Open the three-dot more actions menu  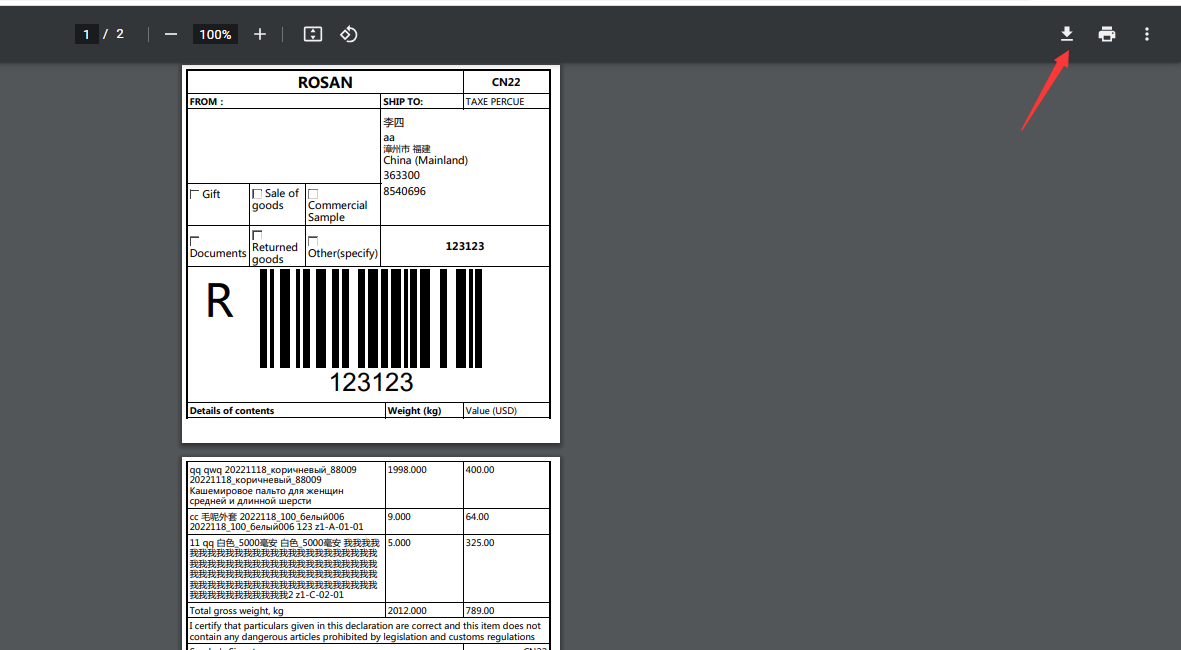coord(1146,34)
